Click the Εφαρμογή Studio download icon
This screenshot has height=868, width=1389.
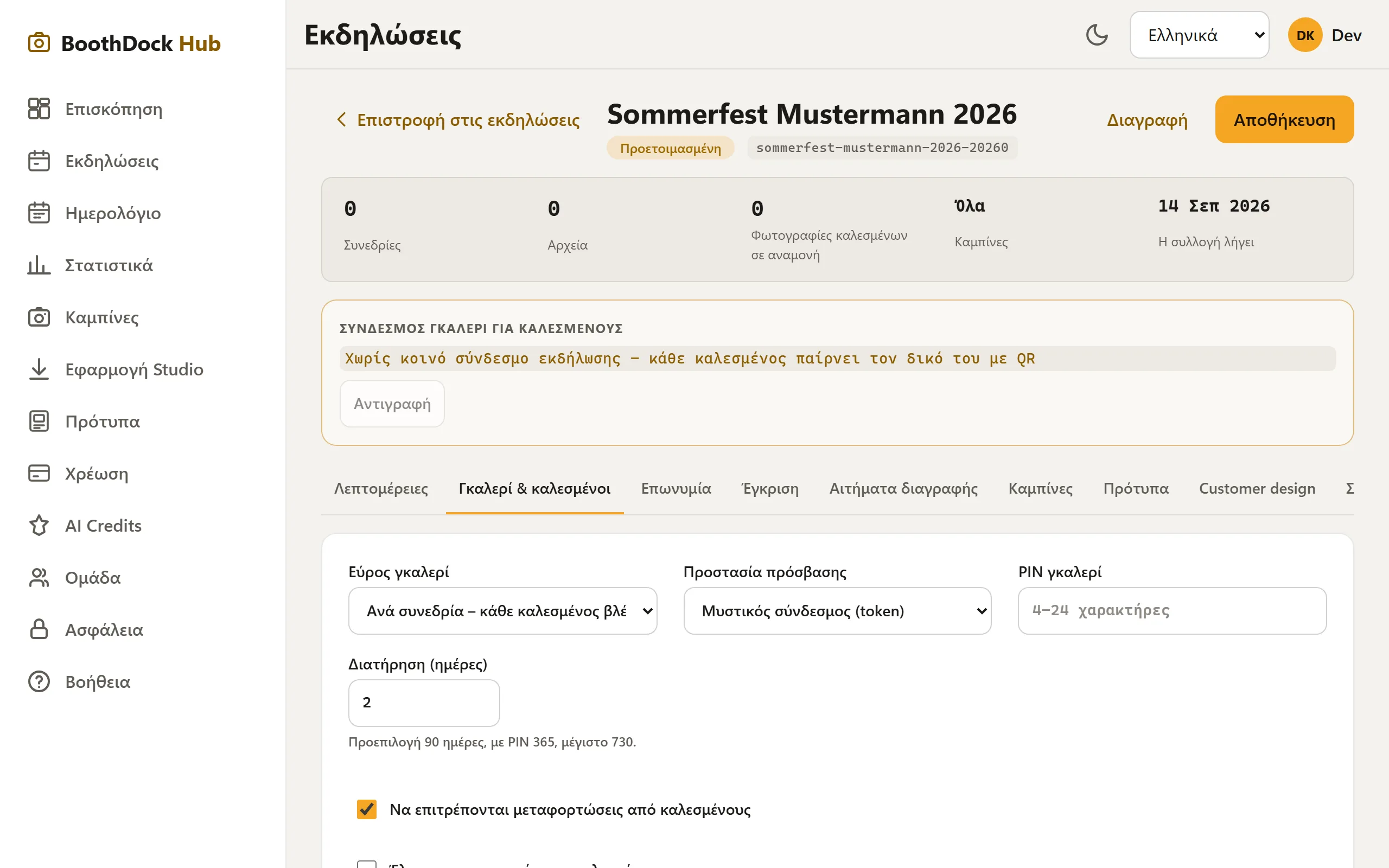pos(39,369)
